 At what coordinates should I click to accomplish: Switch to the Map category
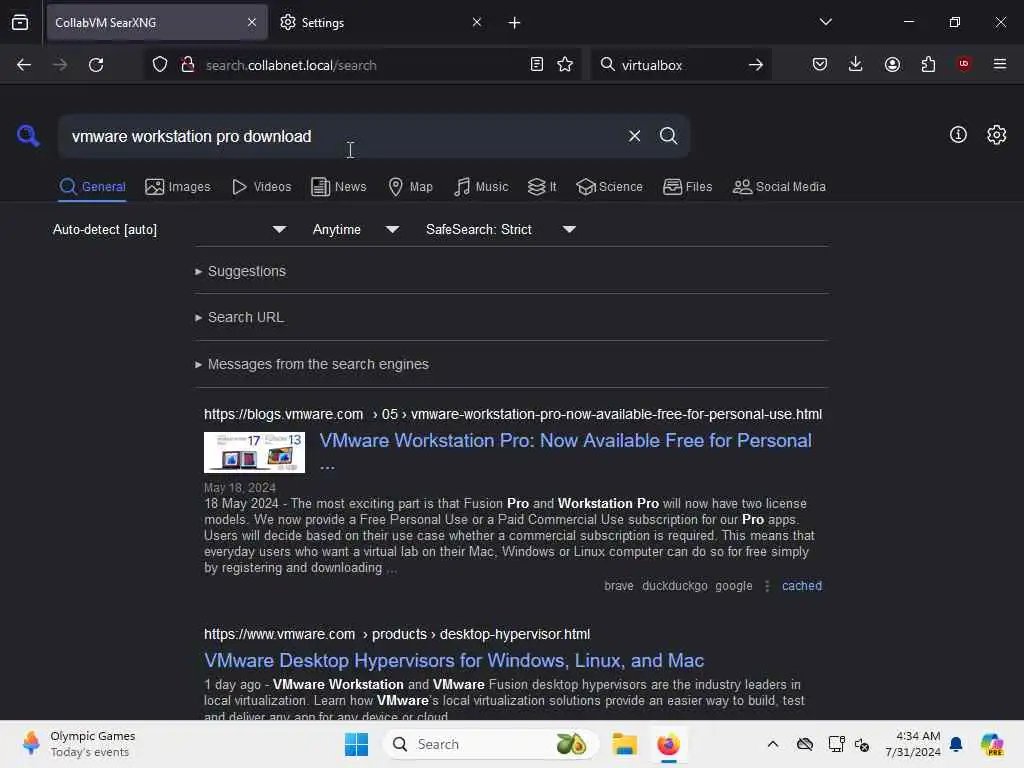[x=411, y=187]
